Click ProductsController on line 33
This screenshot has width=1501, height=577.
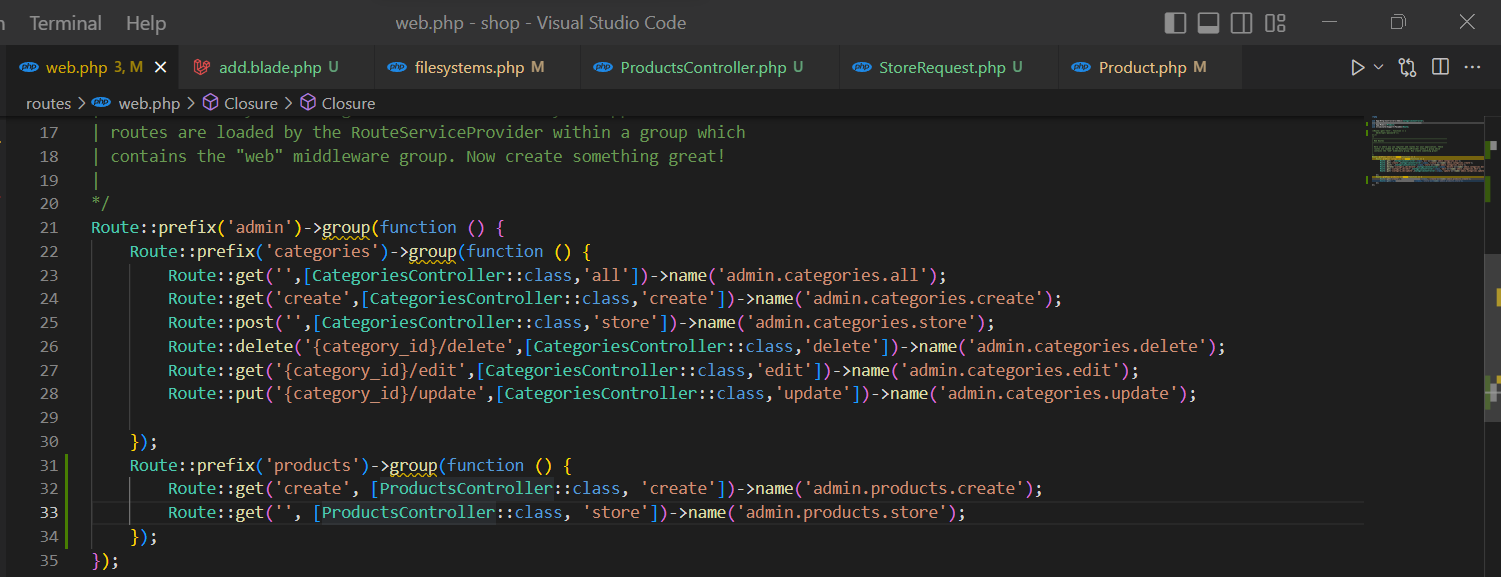tap(408, 512)
